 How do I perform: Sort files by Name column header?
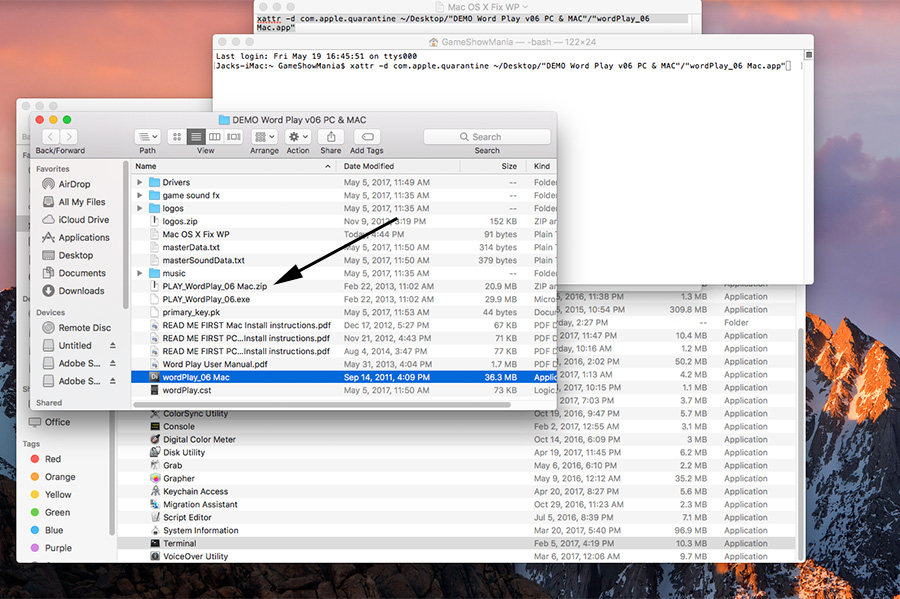(146, 166)
